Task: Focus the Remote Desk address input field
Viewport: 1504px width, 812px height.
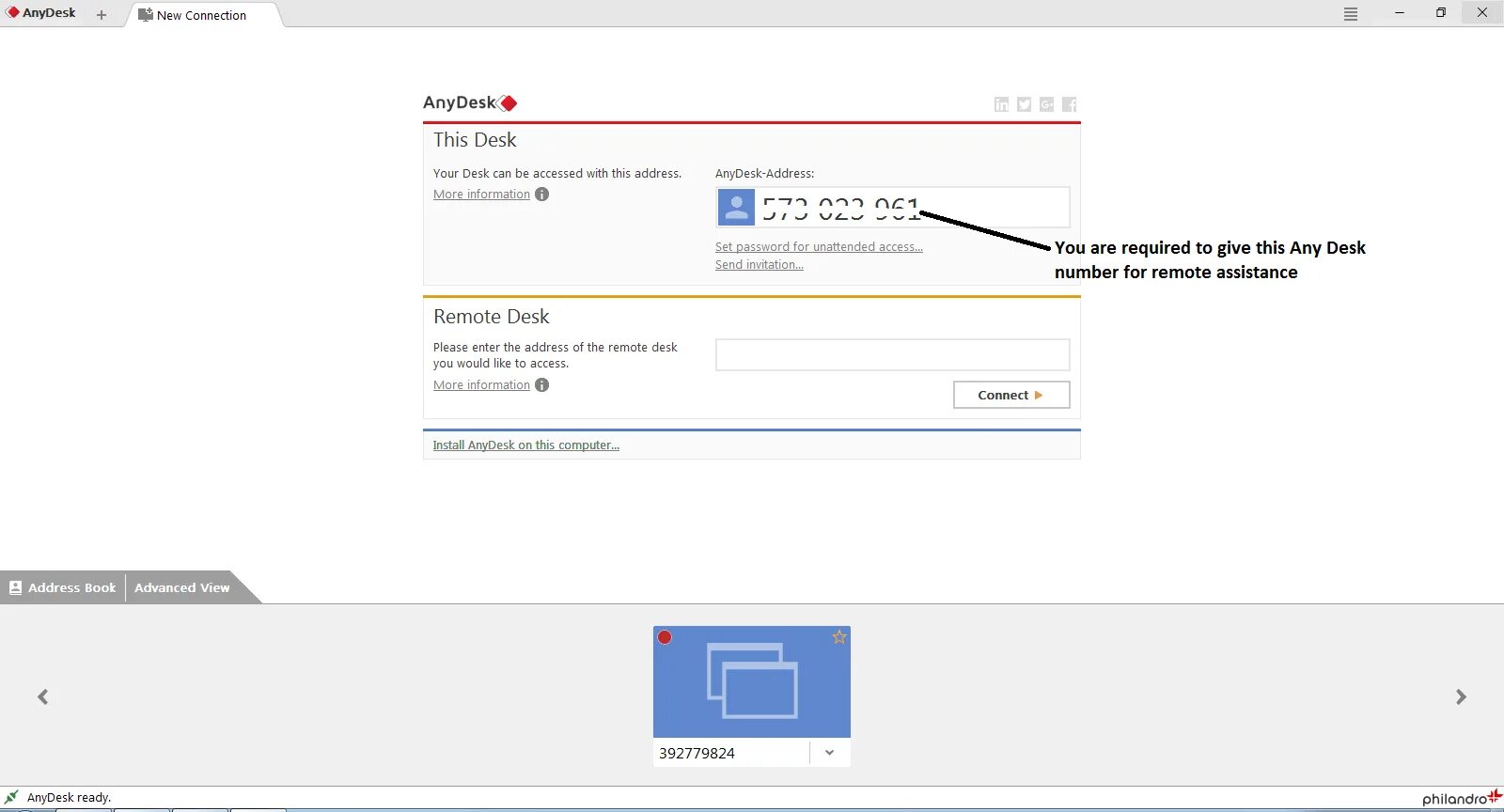Action: [893, 354]
